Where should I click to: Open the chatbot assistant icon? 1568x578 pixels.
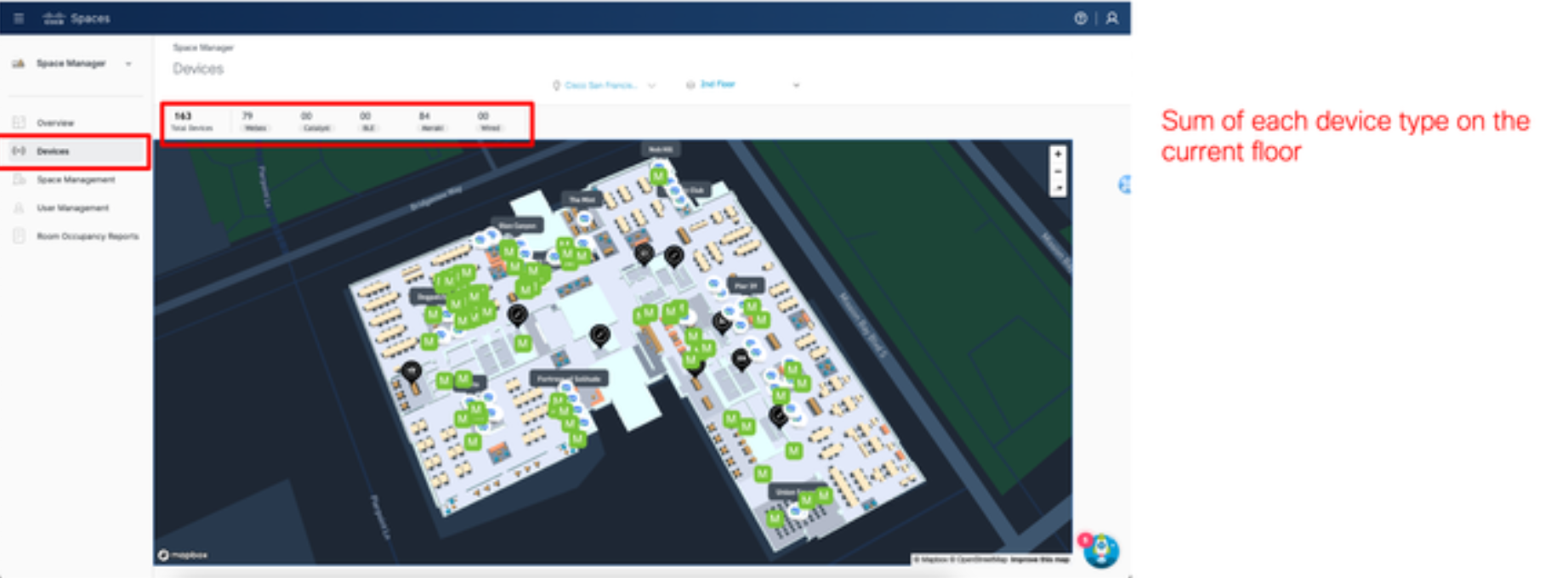[1102, 550]
